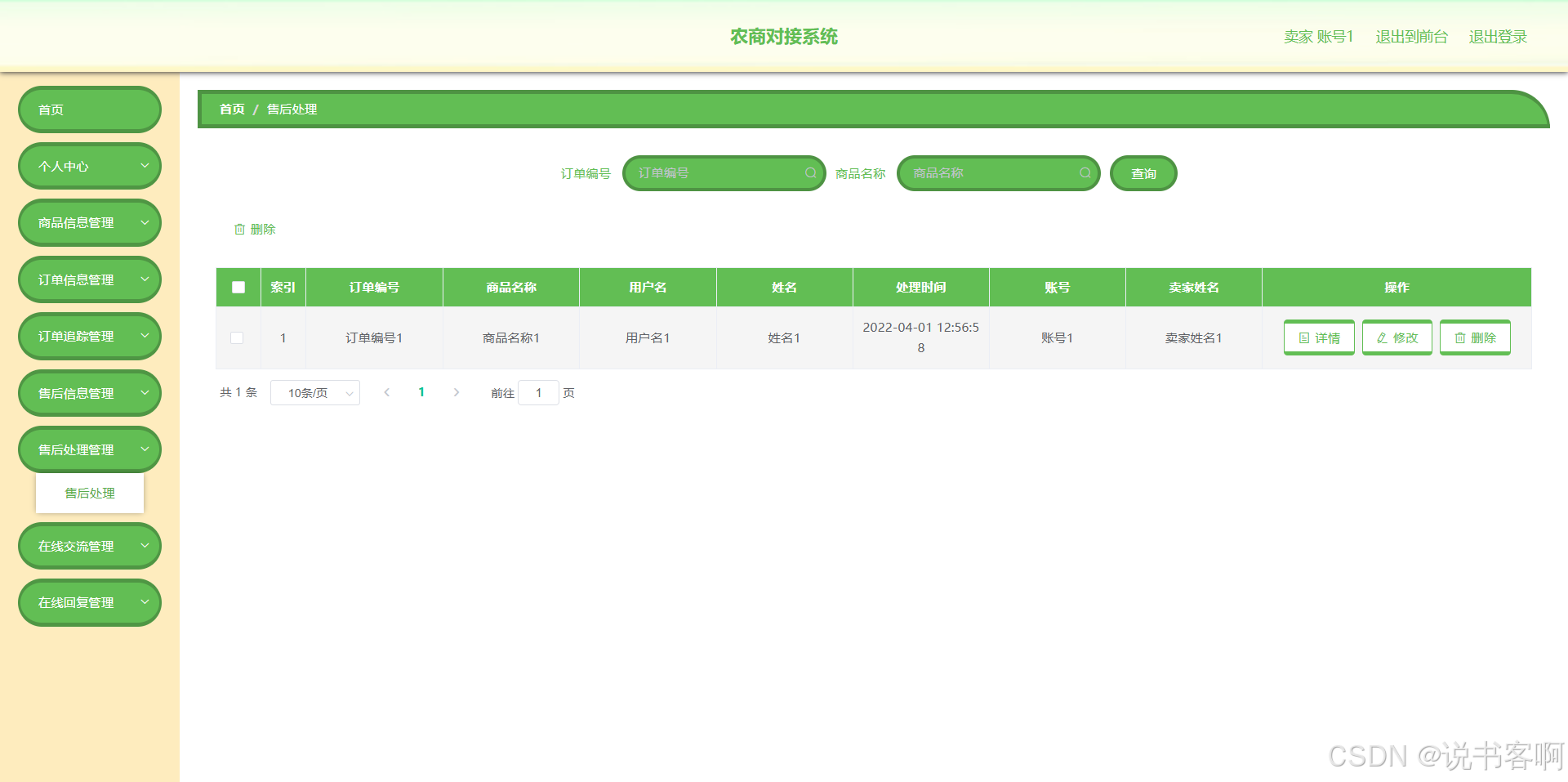
Task: Go to the previous page arrow
Action: [387, 393]
